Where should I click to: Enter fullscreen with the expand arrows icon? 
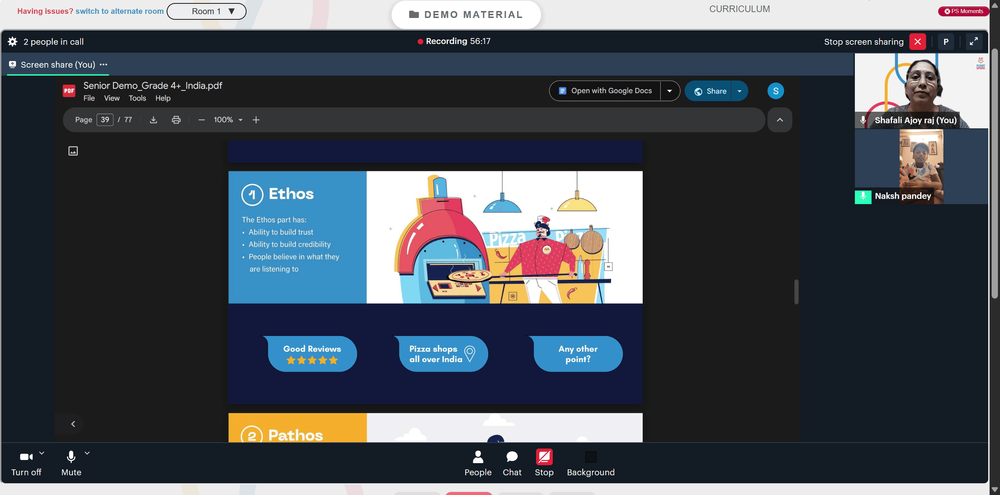click(x=973, y=41)
